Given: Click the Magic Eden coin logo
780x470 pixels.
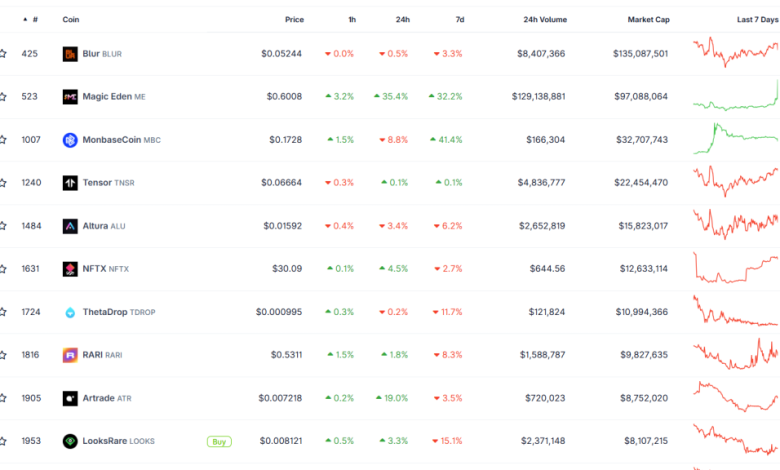Looking at the screenshot, I should 70,97.
